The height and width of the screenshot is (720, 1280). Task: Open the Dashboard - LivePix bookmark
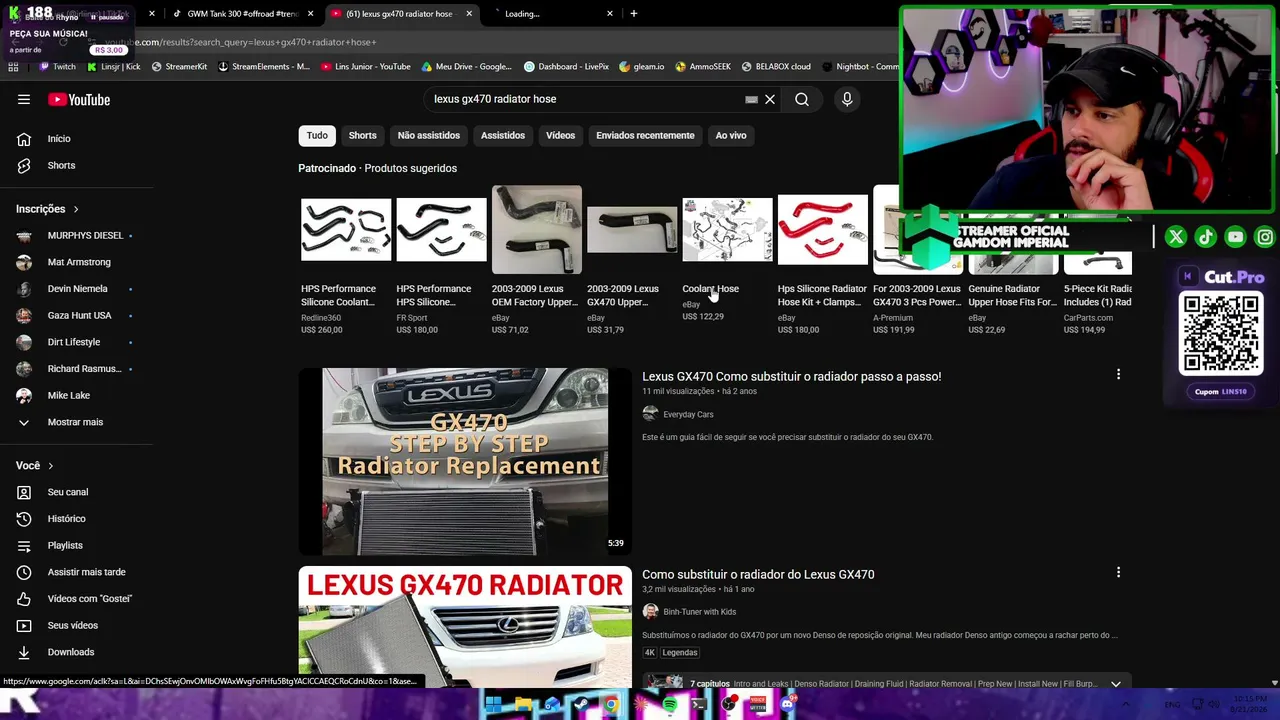[x=567, y=67]
